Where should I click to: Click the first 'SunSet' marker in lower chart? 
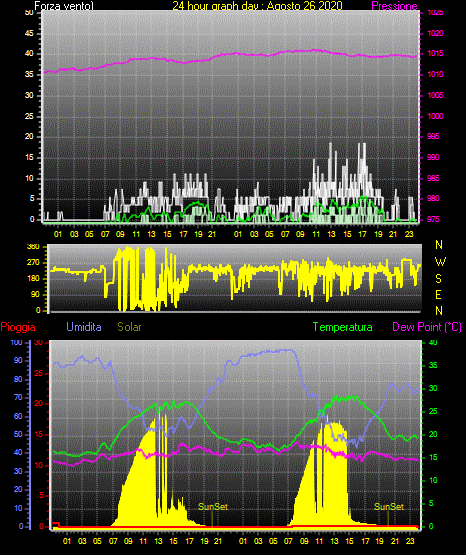pos(213,507)
